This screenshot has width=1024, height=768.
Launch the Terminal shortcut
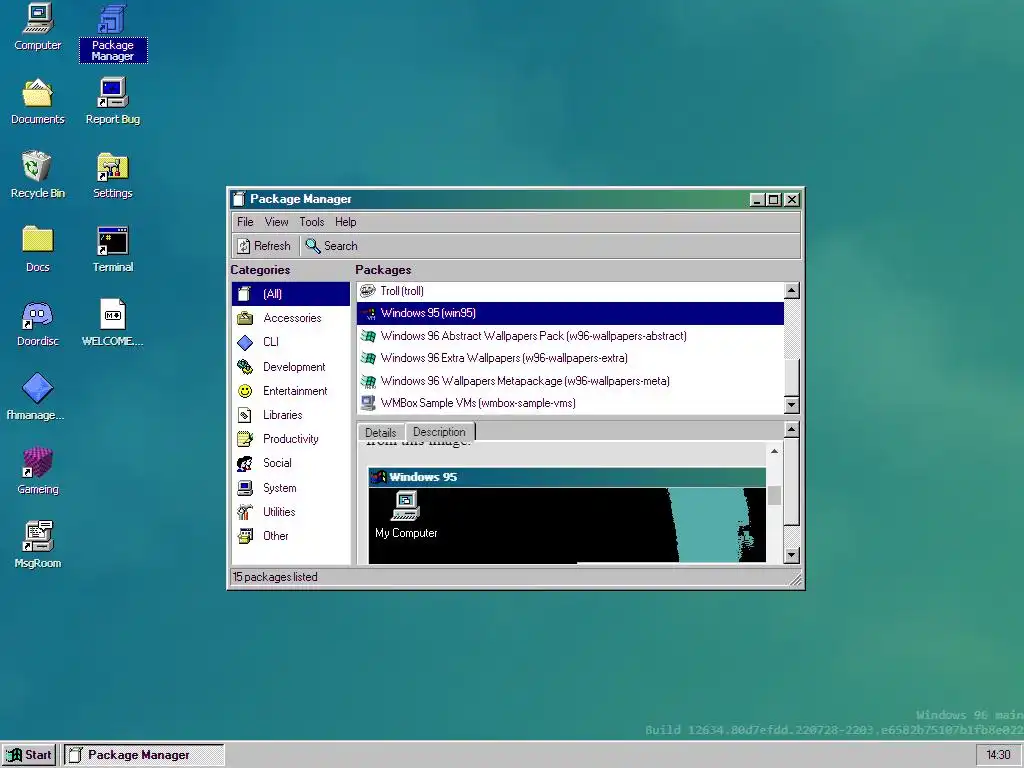tap(113, 249)
